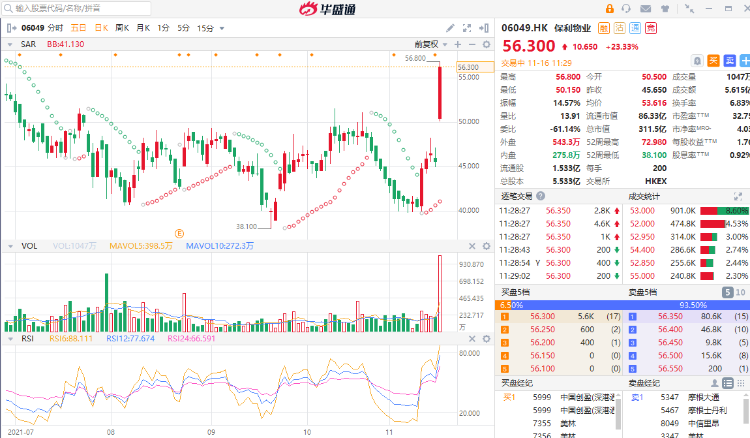Image resolution: width=750 pixels, height=438 pixels.
Task: Expand chart to fullscreen icon
Action: coord(467,28)
